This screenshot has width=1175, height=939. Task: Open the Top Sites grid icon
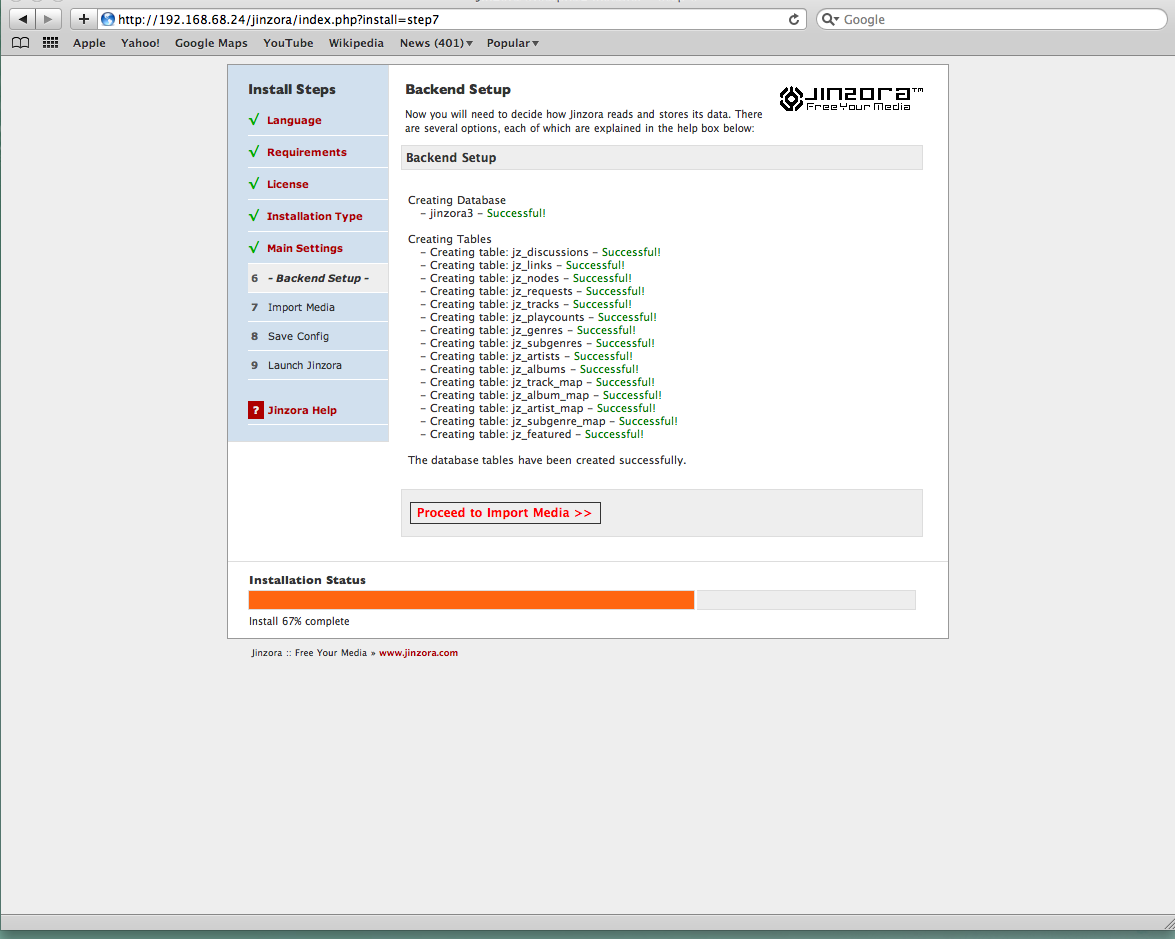[x=50, y=43]
